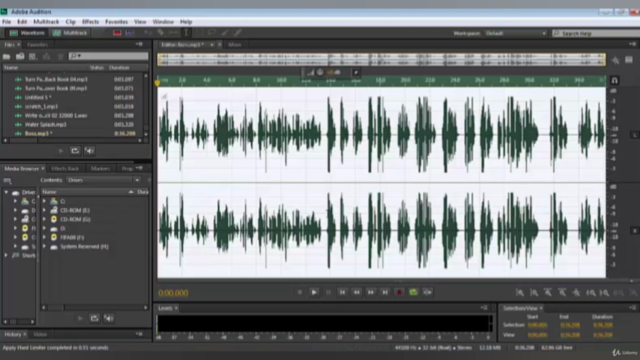Viewport: 640px width, 360px height.
Task: Open the Window menu
Action: click(x=163, y=22)
